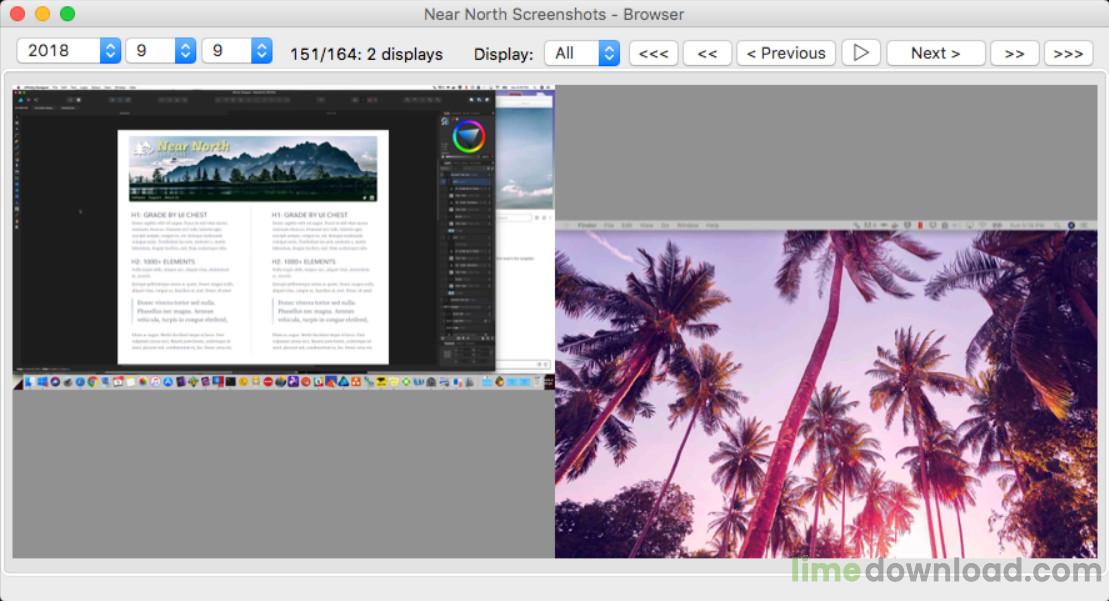Open the month dropdown right of the year

(159, 51)
